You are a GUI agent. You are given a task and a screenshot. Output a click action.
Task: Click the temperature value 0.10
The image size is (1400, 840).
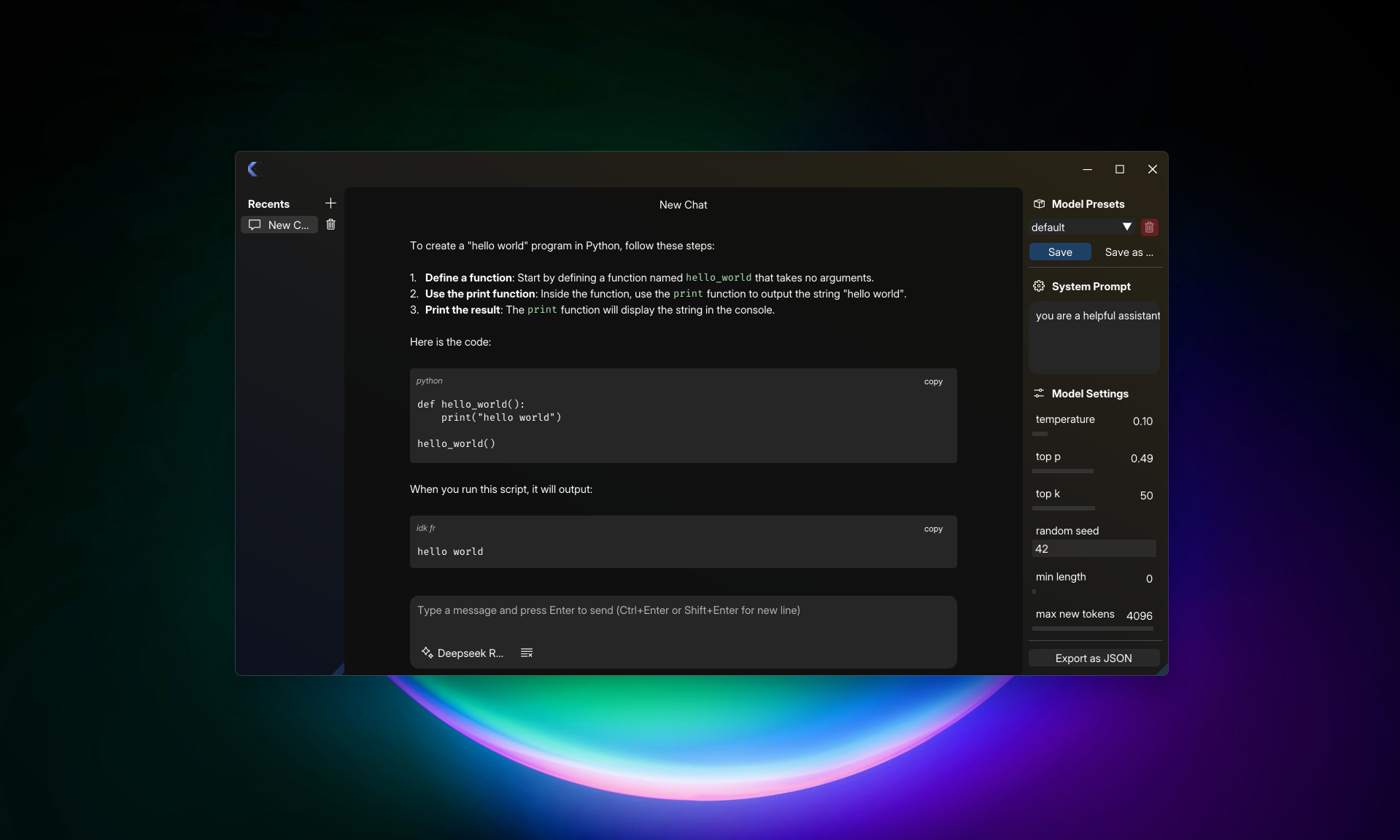1142,421
